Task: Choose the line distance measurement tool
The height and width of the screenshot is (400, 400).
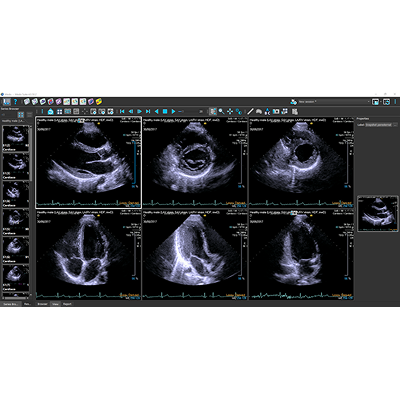Action: 250,111
